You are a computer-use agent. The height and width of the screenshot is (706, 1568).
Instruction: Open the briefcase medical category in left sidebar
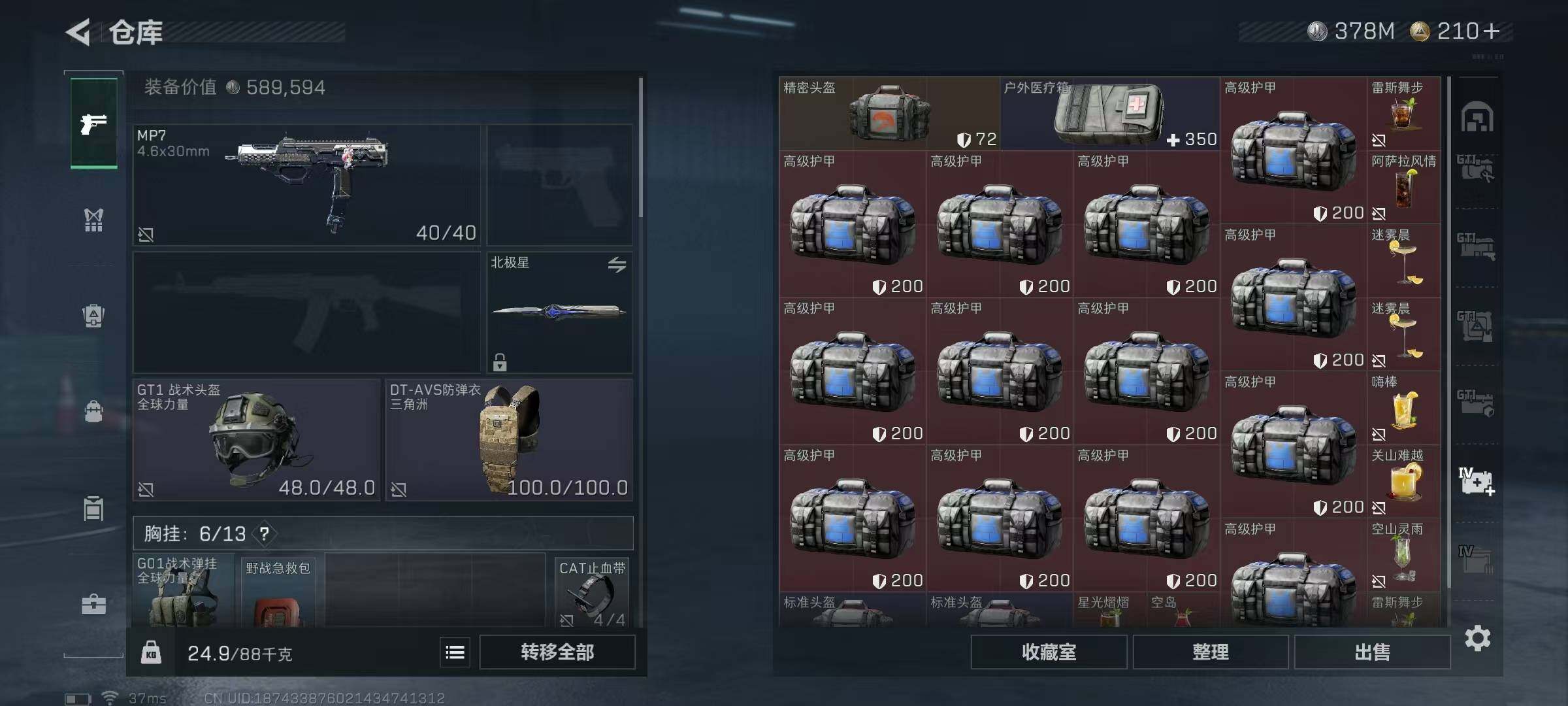(x=94, y=604)
